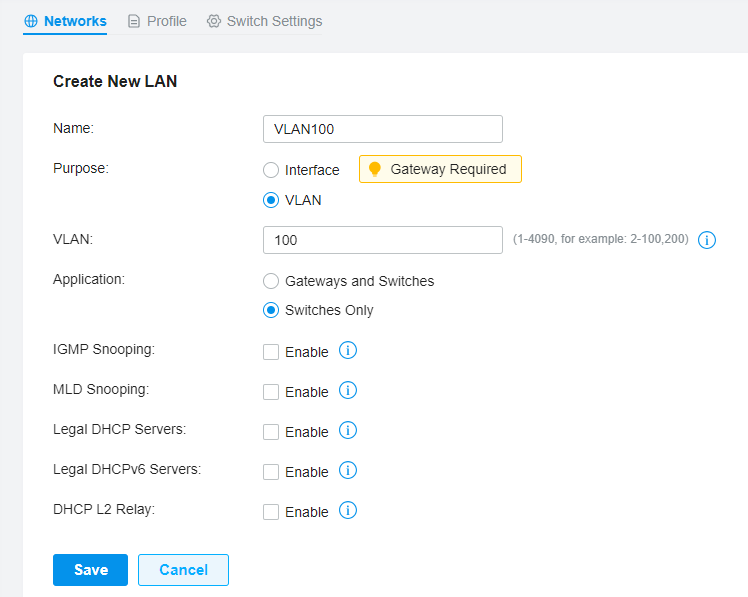Image resolution: width=748 pixels, height=597 pixels.
Task: Select the Interface purpose radio button
Action: click(271, 170)
